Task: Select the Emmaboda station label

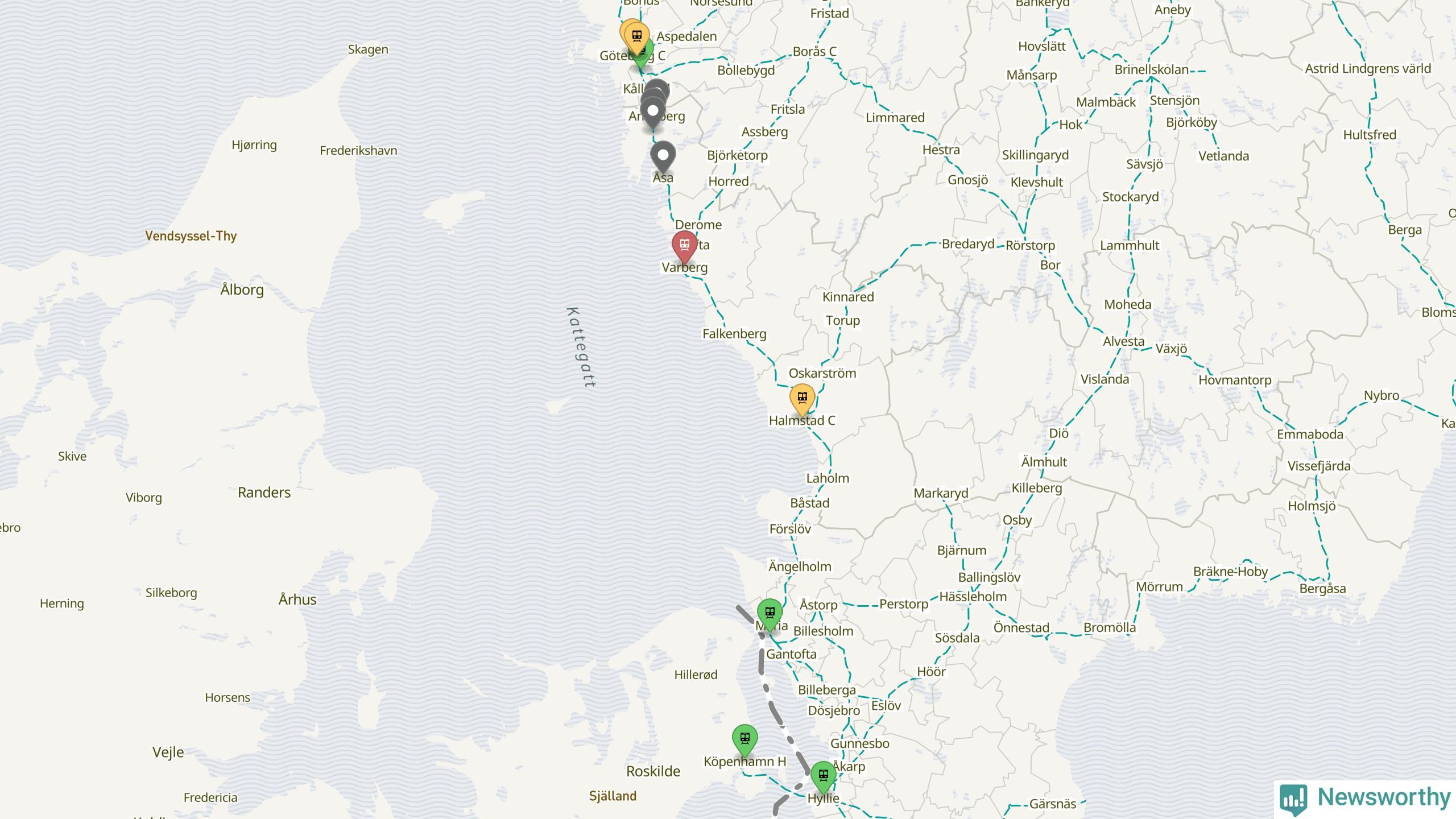Action: pos(1310,435)
